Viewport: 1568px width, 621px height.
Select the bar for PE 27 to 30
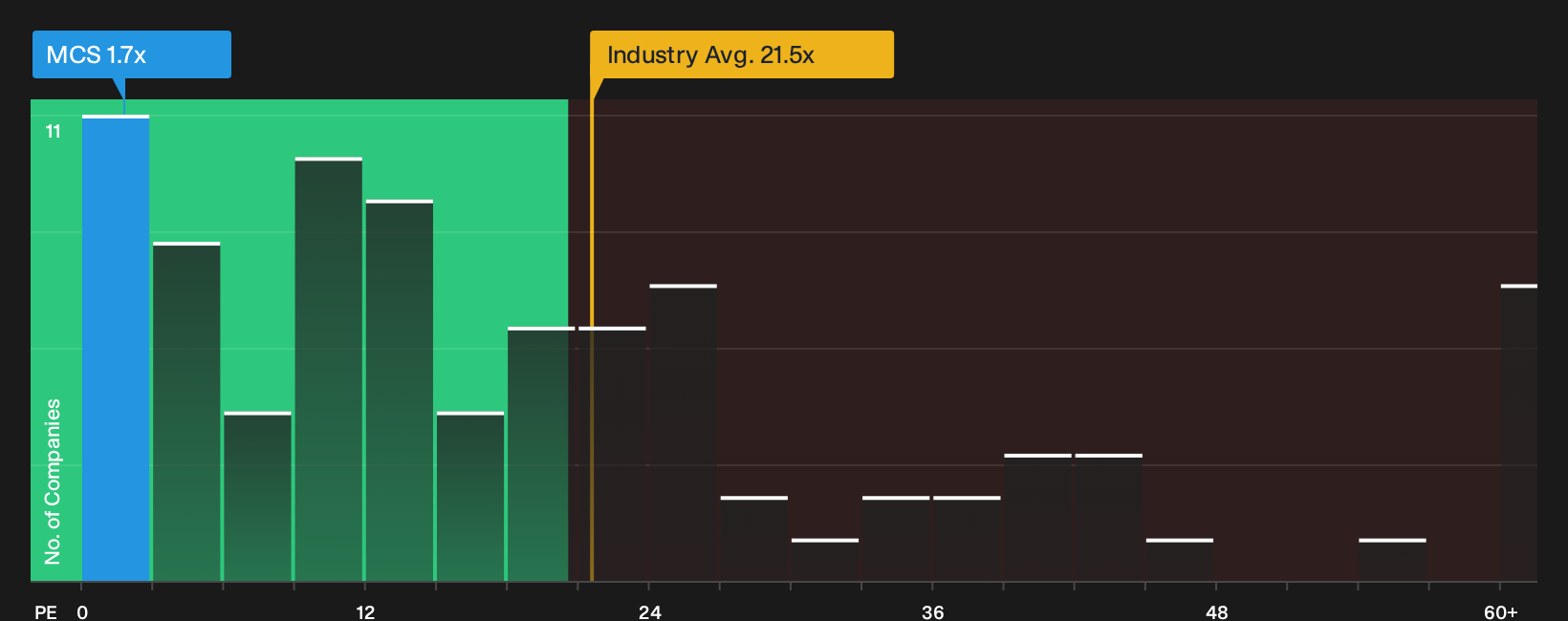754,539
